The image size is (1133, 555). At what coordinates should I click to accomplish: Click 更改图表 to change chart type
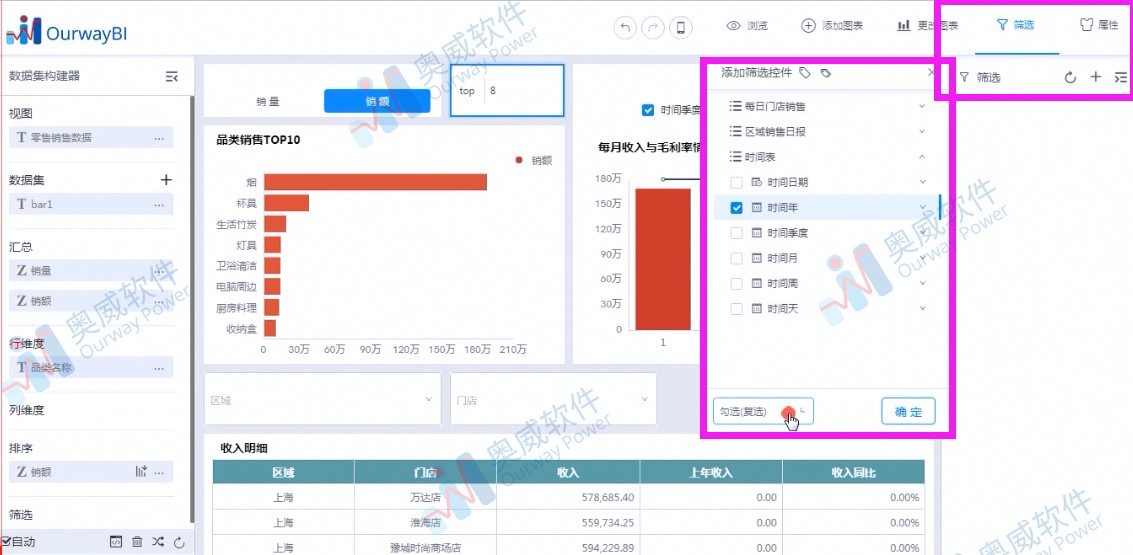(928, 26)
